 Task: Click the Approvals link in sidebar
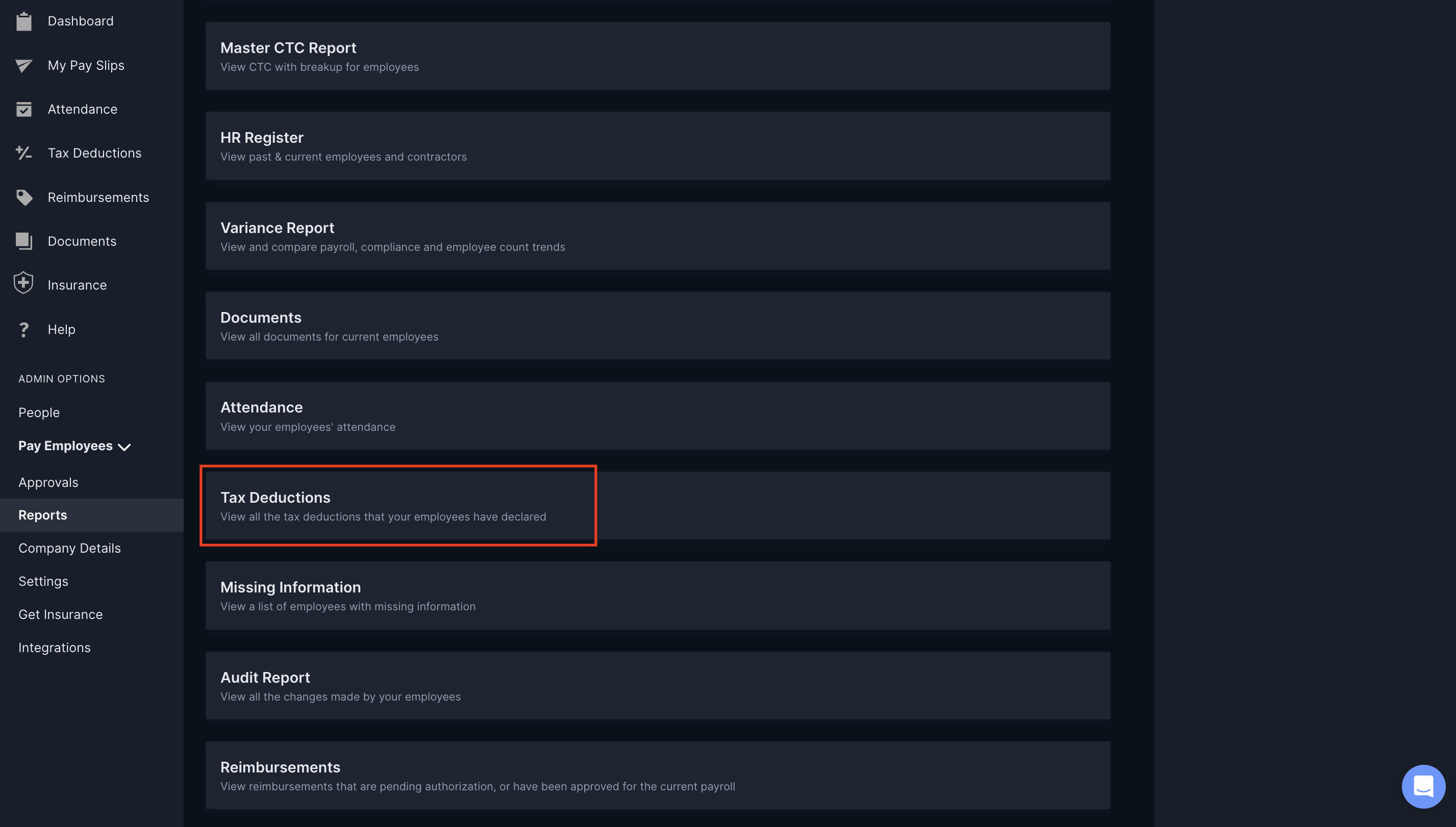click(x=48, y=482)
